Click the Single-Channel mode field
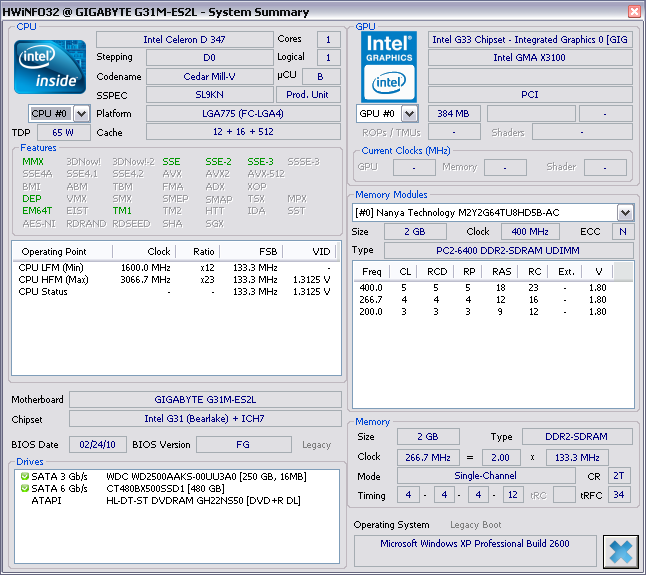Screen dimensions: 646x575 tap(486, 476)
